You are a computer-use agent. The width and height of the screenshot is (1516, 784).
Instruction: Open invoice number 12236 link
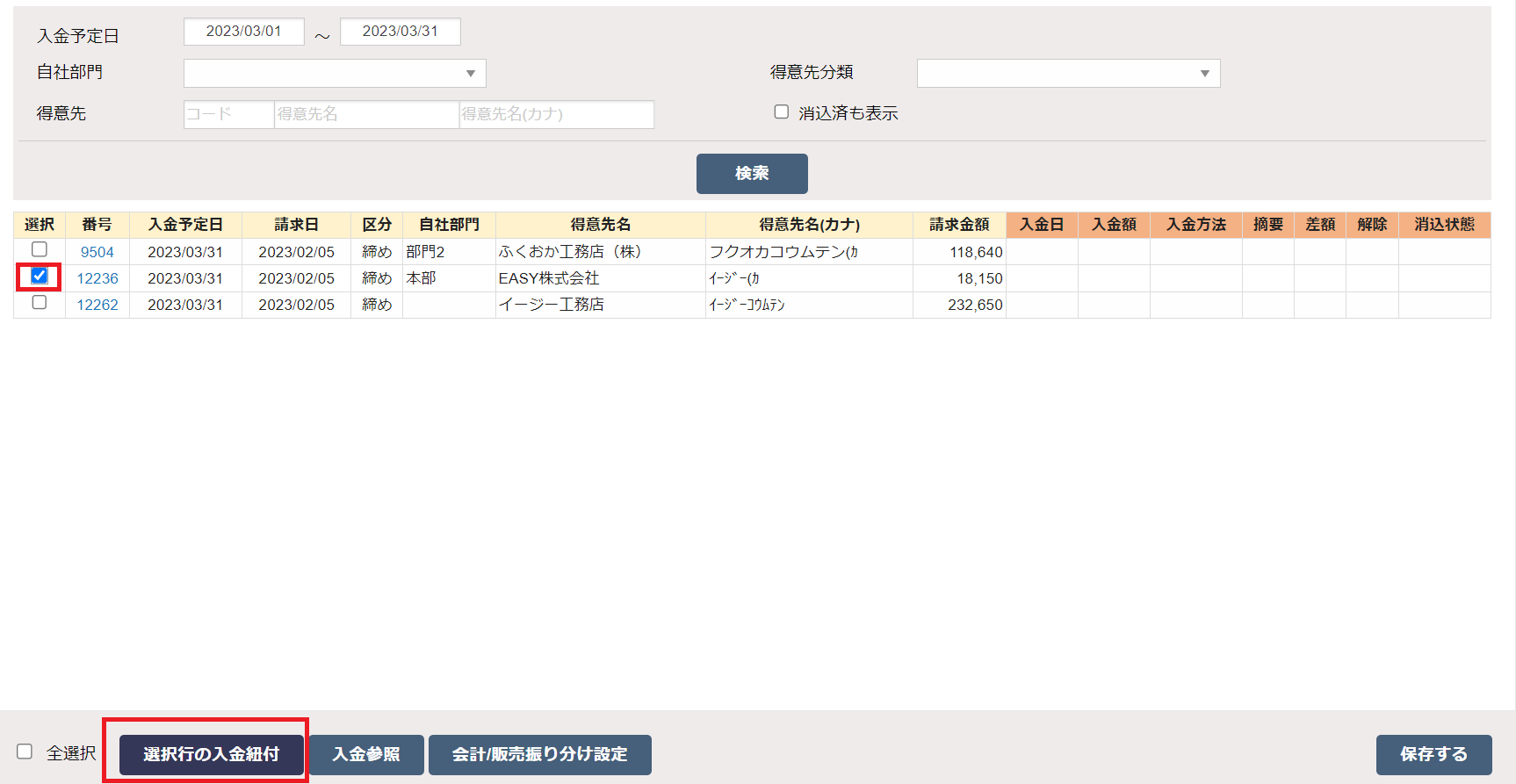[x=97, y=278]
